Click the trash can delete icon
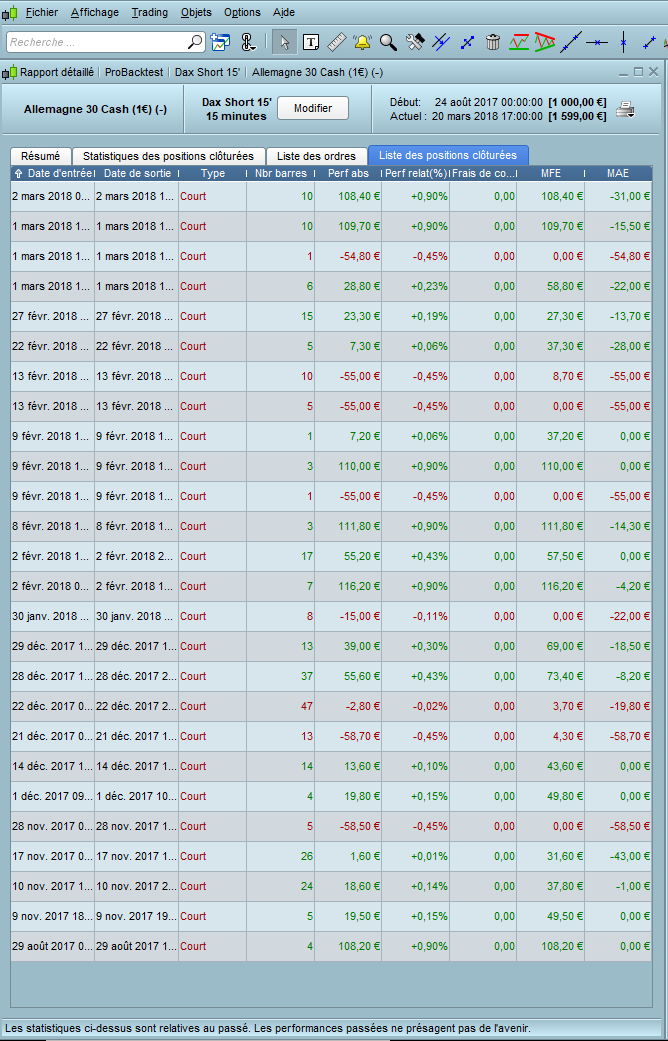This screenshot has height=1041, width=668. point(493,42)
